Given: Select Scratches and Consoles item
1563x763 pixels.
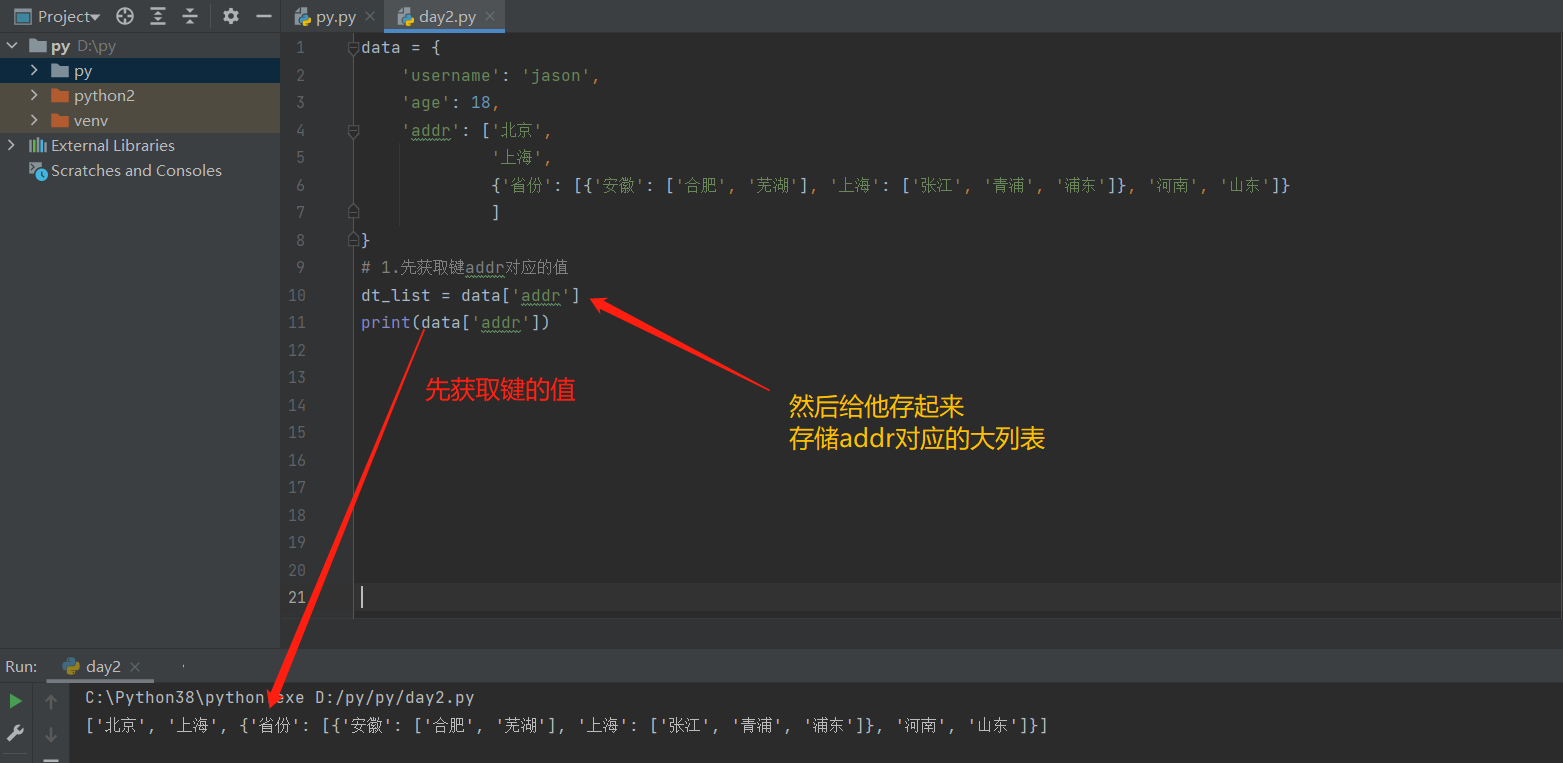Looking at the screenshot, I should tap(136, 170).
